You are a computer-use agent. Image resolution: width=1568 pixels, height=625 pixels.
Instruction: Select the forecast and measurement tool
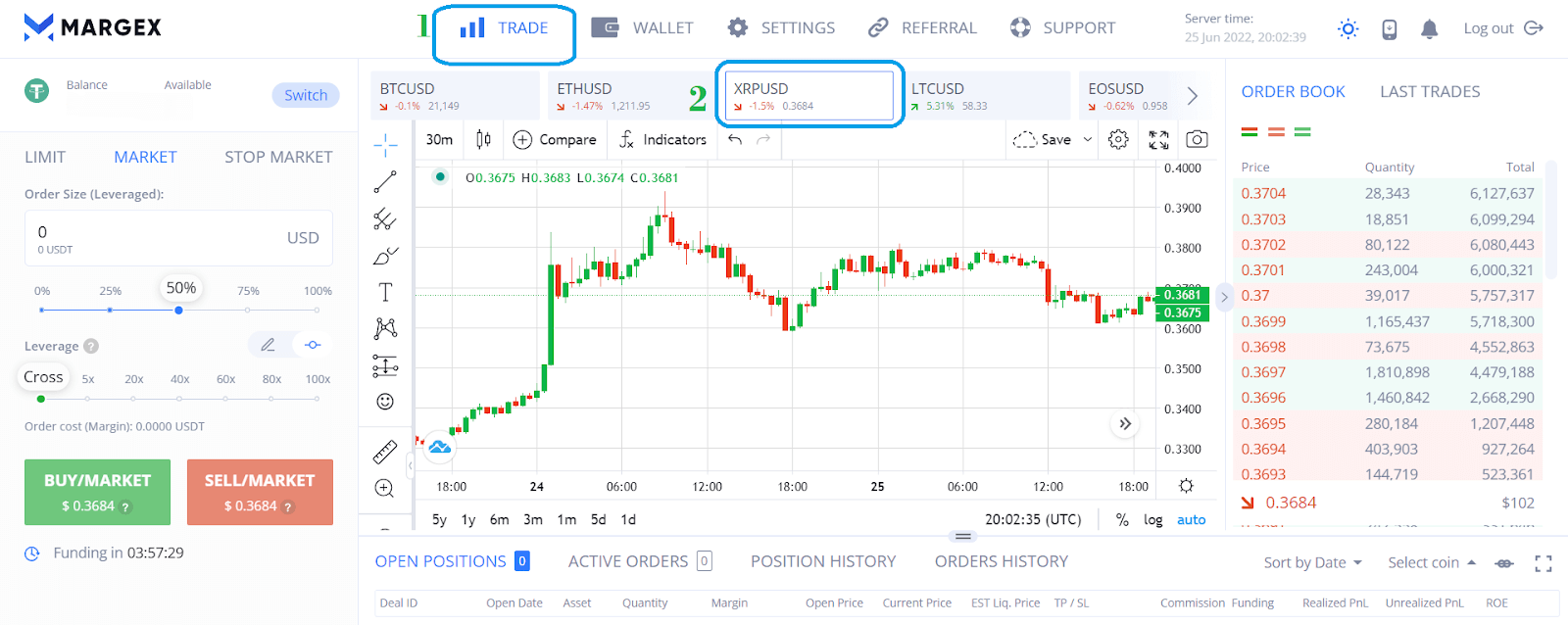point(385,365)
